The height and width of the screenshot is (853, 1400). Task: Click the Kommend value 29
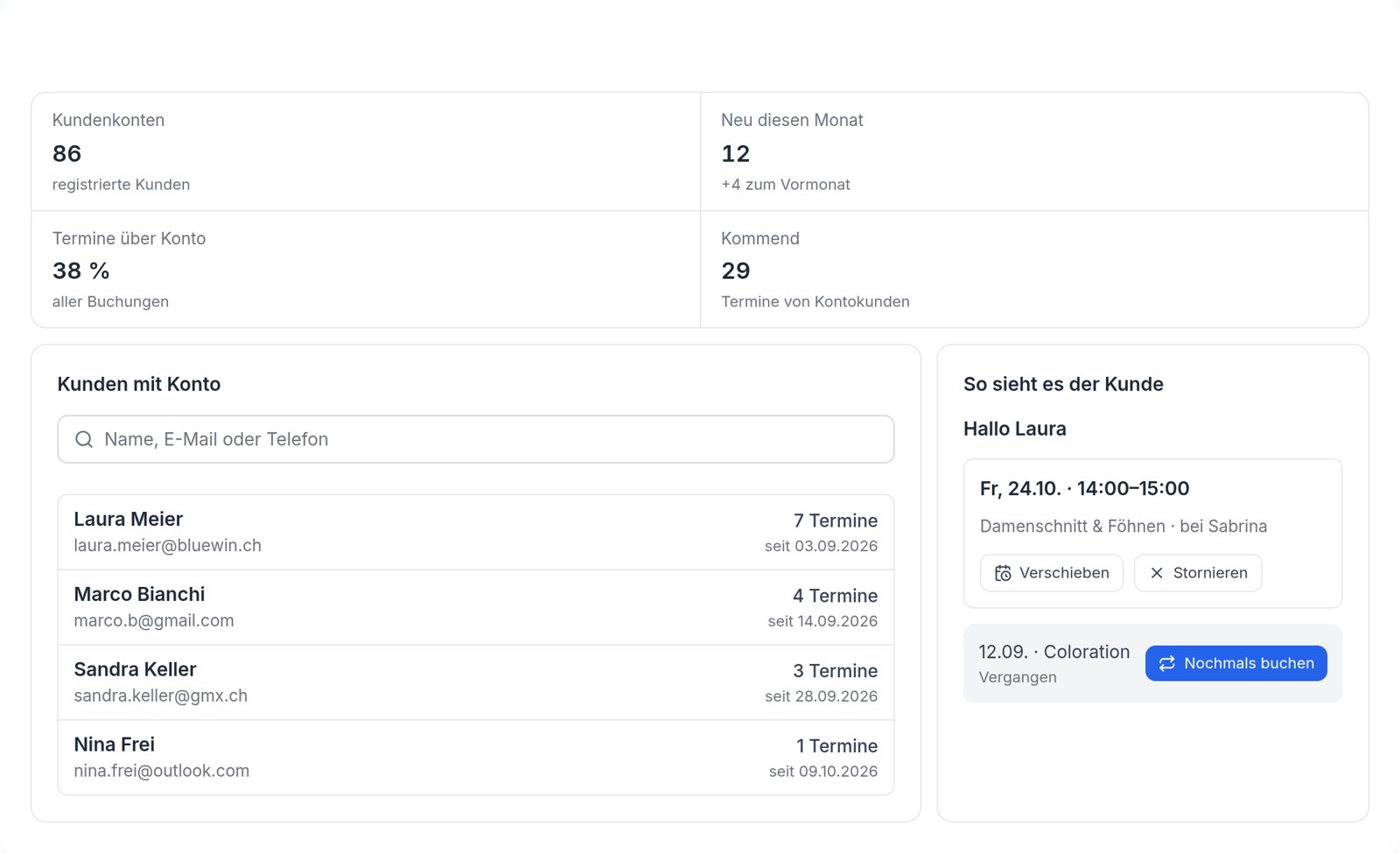736,270
